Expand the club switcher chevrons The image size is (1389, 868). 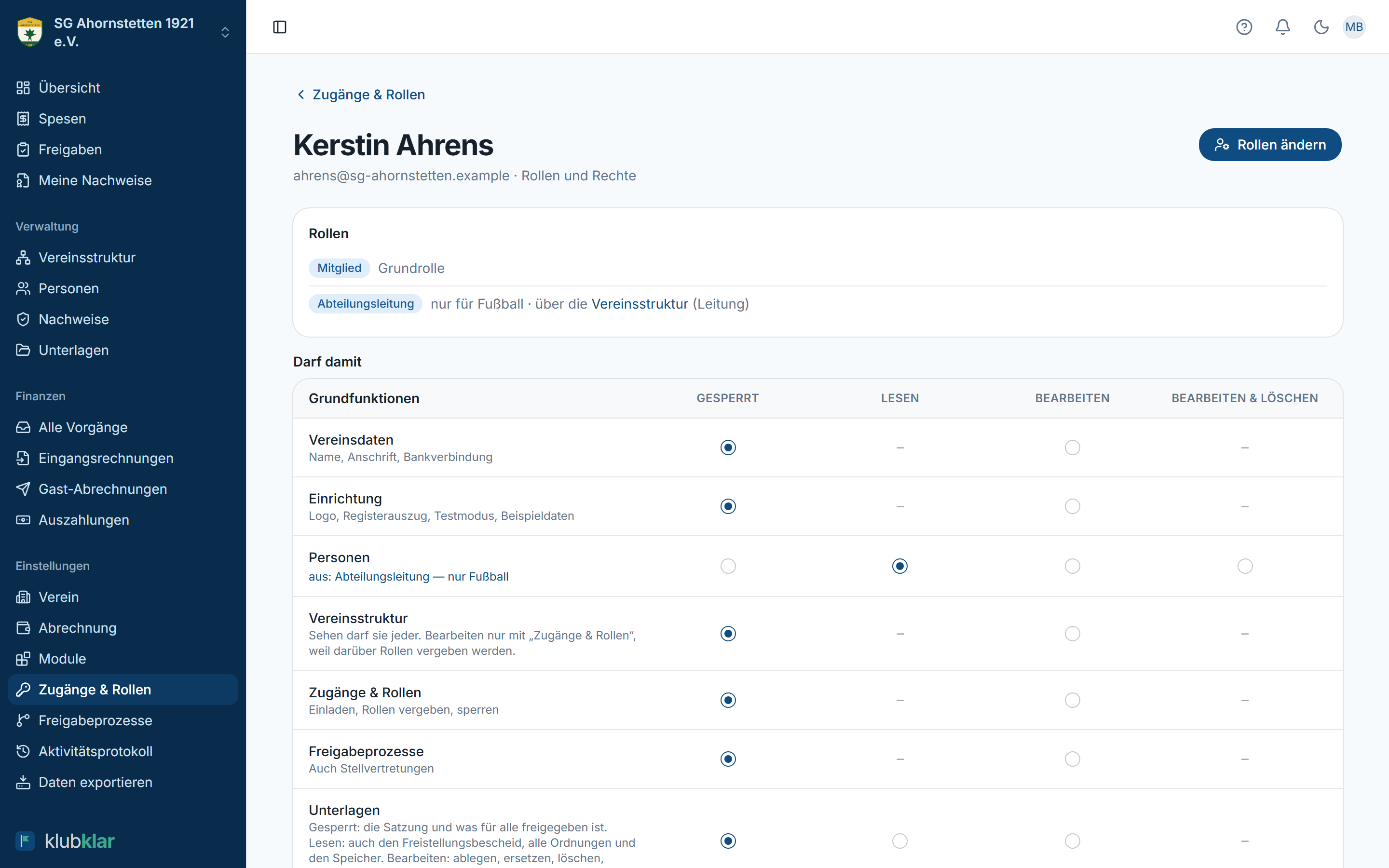[225, 32]
